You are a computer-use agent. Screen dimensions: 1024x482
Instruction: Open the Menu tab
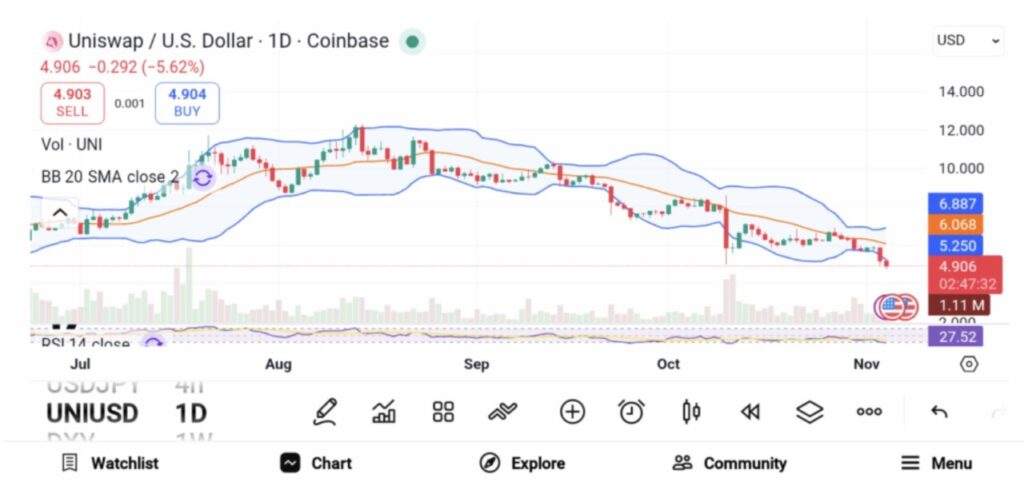pyautogui.click(x=936, y=463)
